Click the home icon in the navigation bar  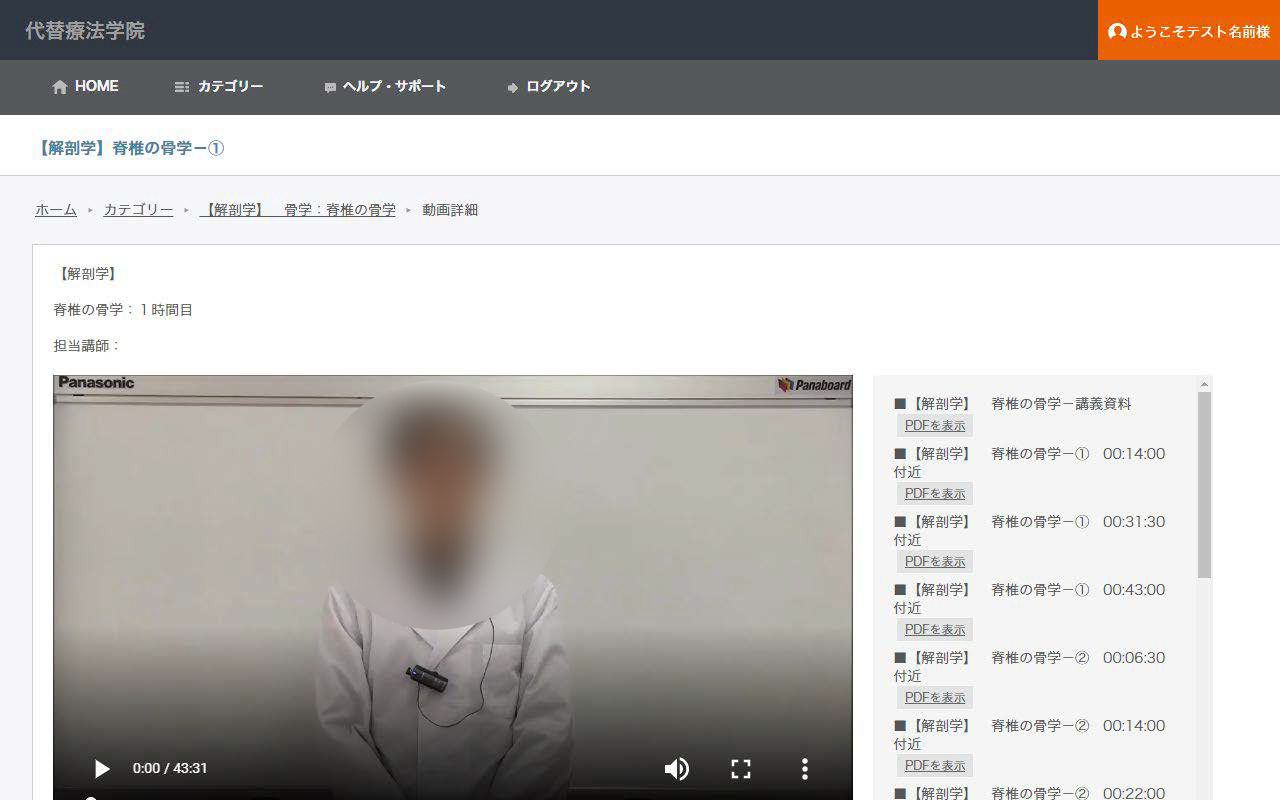60,87
